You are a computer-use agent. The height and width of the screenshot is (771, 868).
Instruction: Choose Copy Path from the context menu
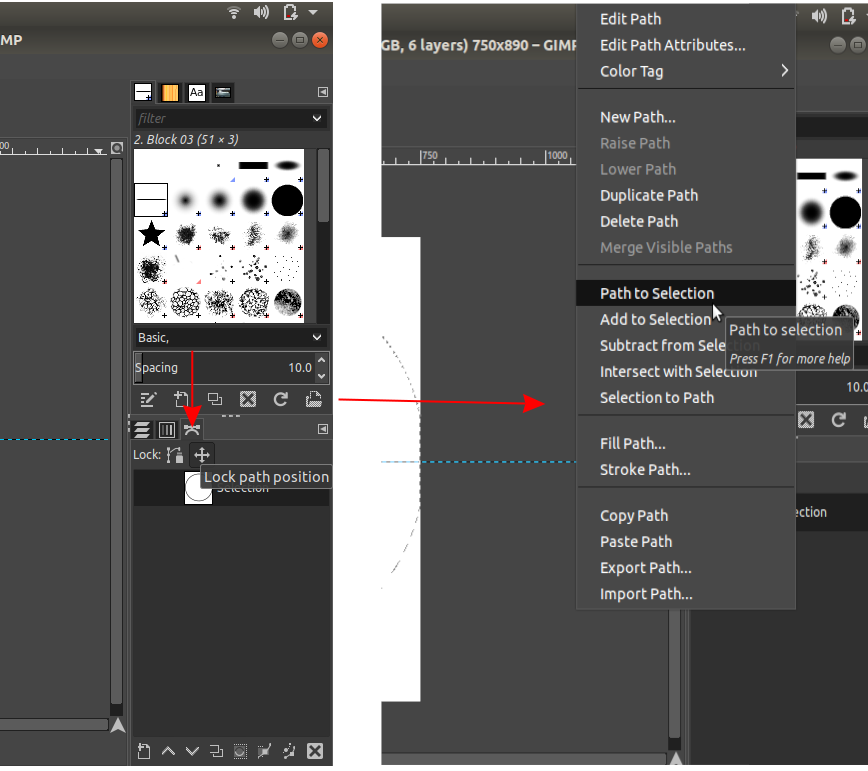(x=634, y=515)
